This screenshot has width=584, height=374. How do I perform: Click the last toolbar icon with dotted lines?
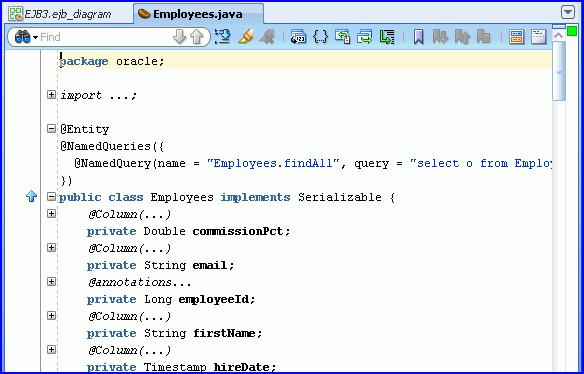[x=539, y=37]
